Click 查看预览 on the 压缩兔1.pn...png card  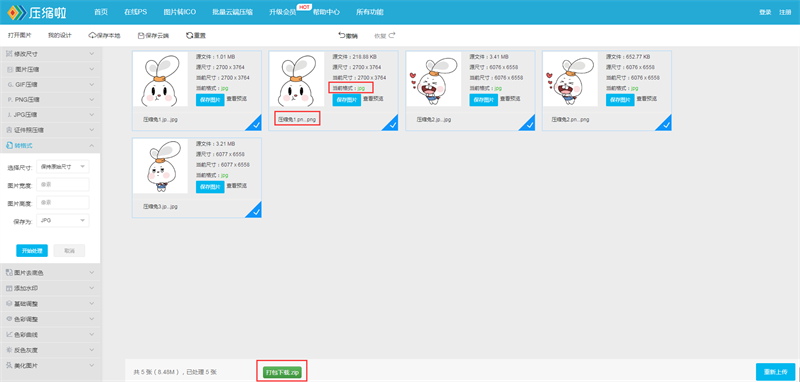(x=373, y=99)
